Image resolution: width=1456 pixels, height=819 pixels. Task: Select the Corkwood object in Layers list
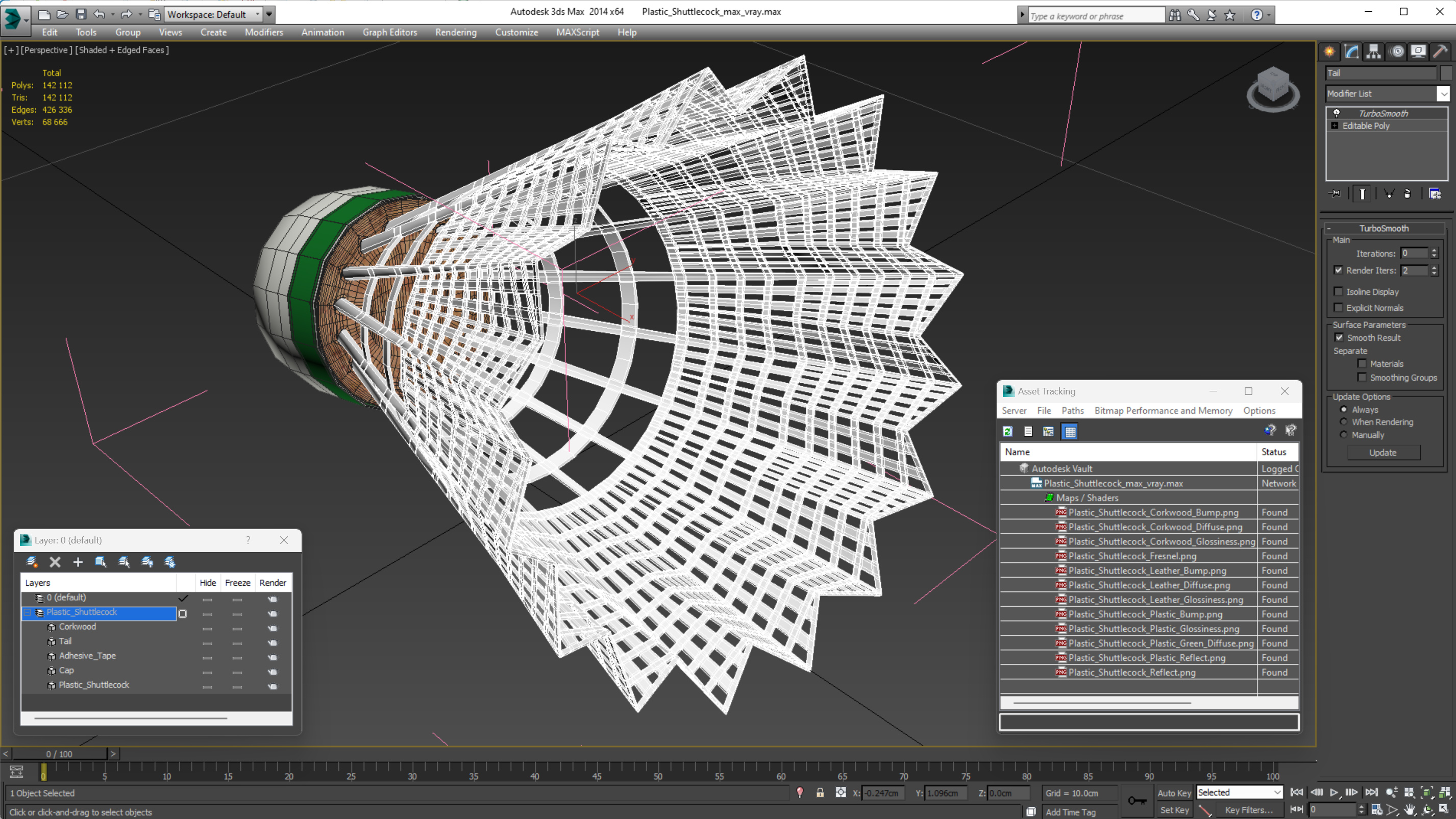[x=78, y=626]
